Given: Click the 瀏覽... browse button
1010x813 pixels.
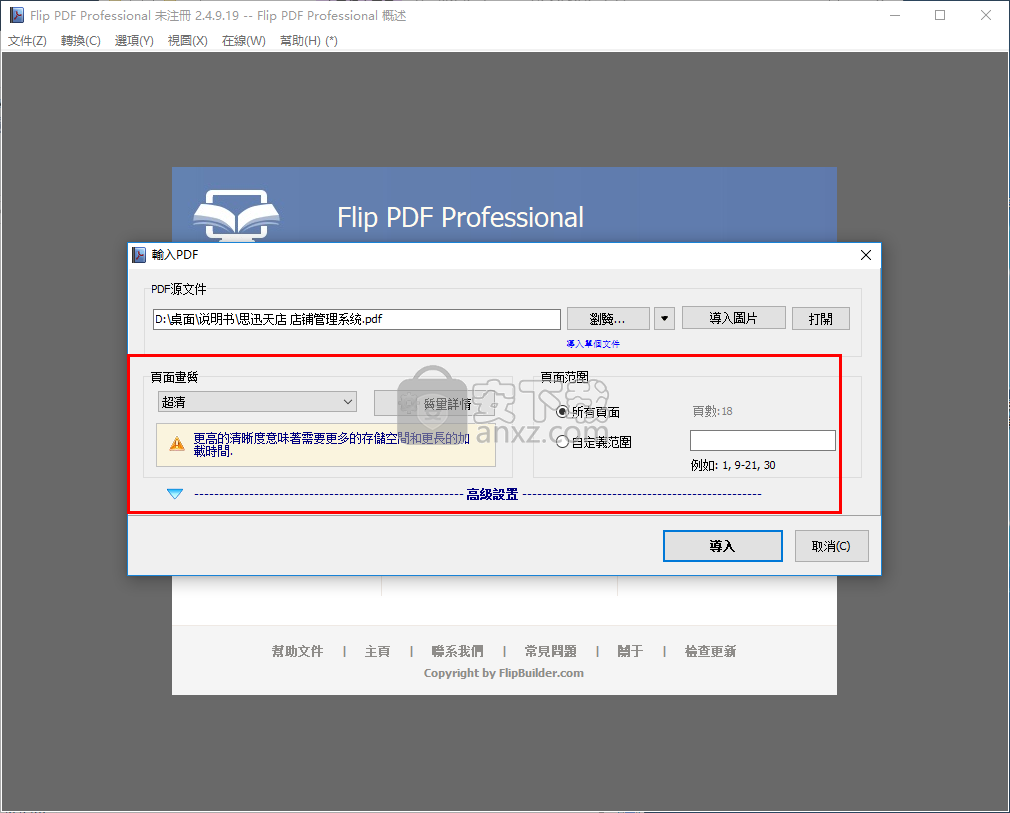Looking at the screenshot, I should coord(608,318).
